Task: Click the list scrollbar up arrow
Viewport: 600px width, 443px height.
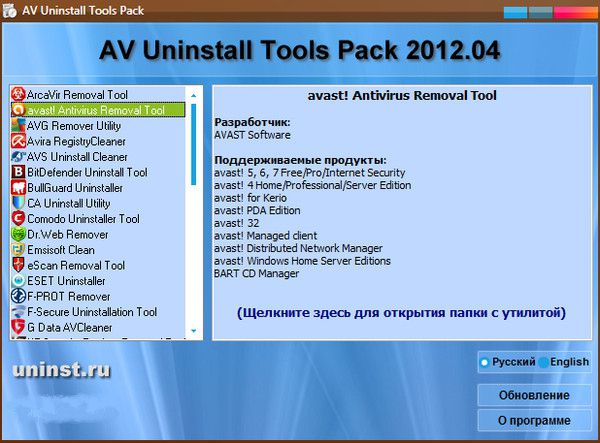Action: [194, 95]
